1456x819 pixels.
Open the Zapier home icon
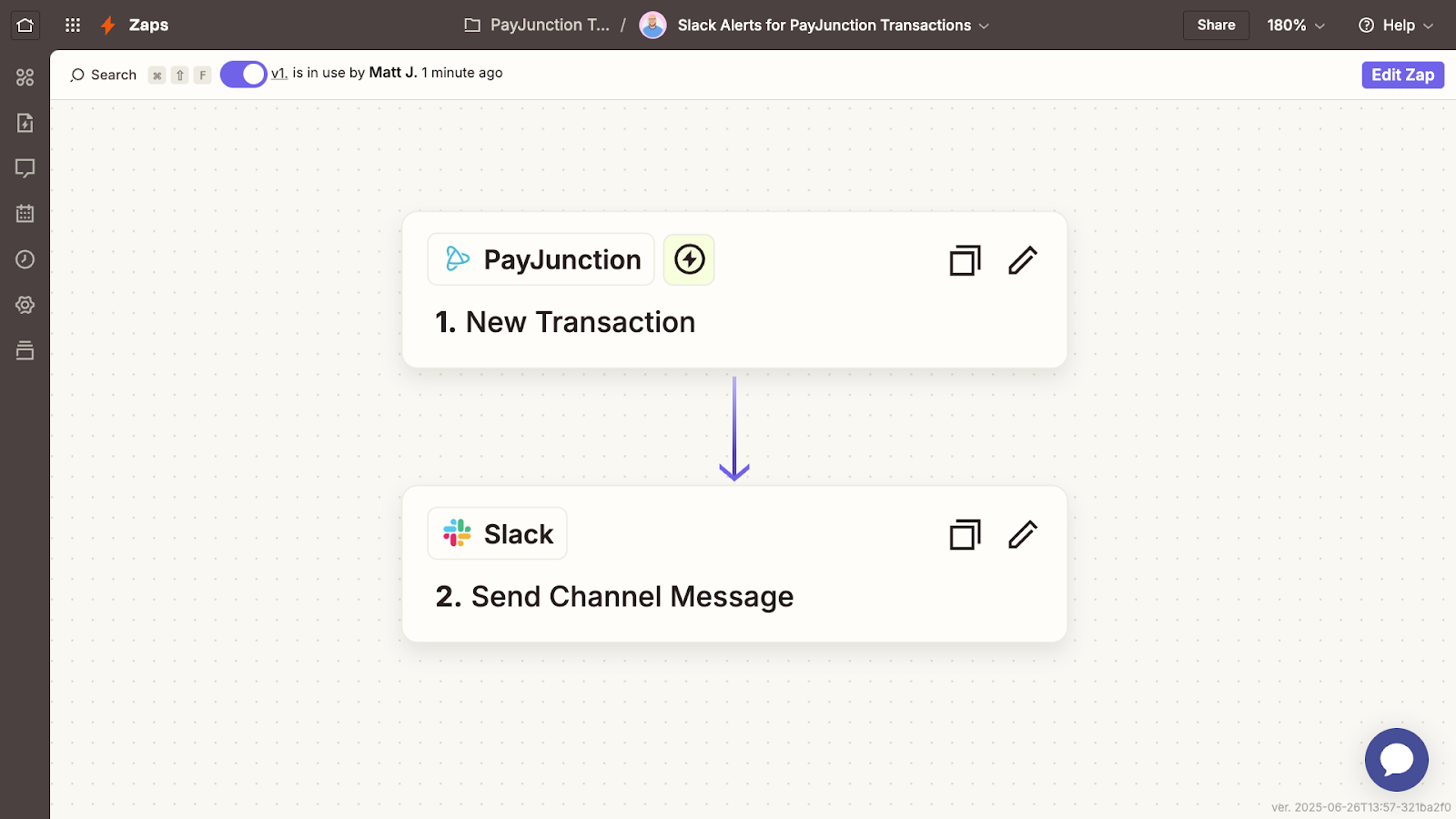[x=25, y=25]
